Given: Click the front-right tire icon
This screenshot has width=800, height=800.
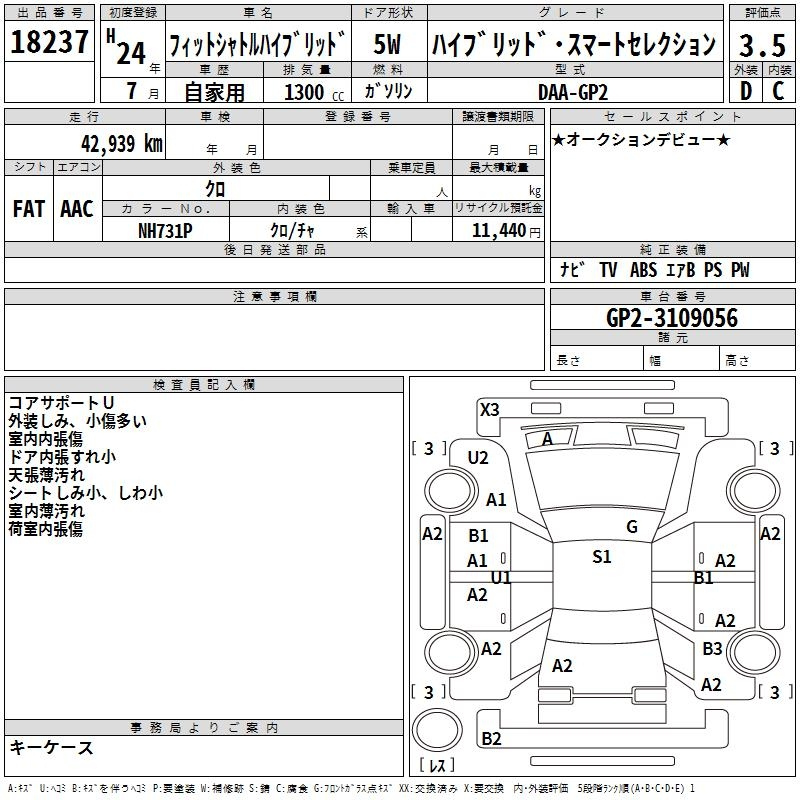Looking at the screenshot, I should 754,491.
